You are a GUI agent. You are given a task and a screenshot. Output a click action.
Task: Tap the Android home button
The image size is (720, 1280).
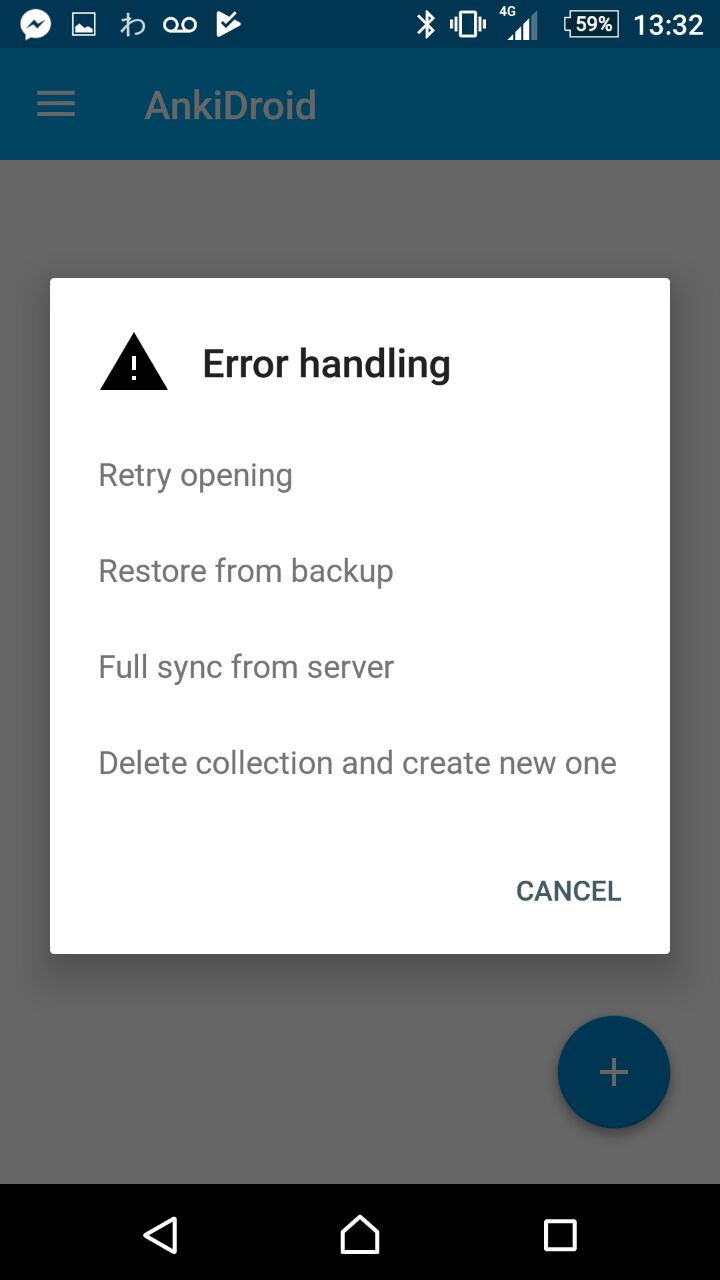click(360, 1235)
